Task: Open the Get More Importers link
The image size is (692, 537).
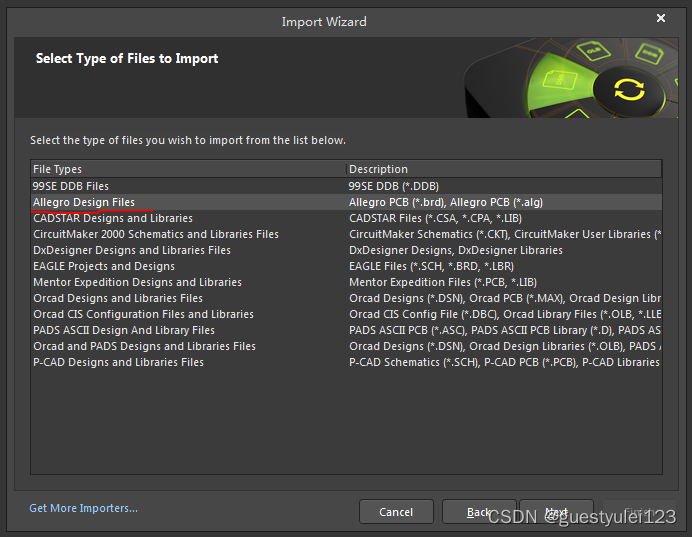Action: [84, 508]
